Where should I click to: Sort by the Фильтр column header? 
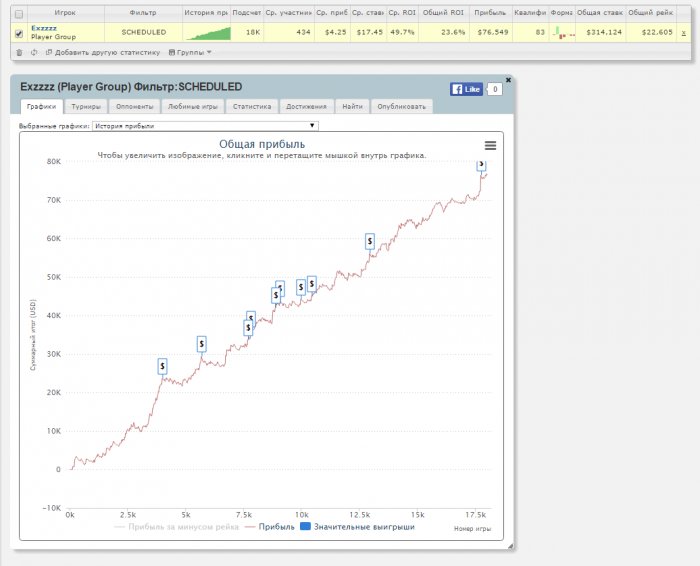pyautogui.click(x=143, y=13)
